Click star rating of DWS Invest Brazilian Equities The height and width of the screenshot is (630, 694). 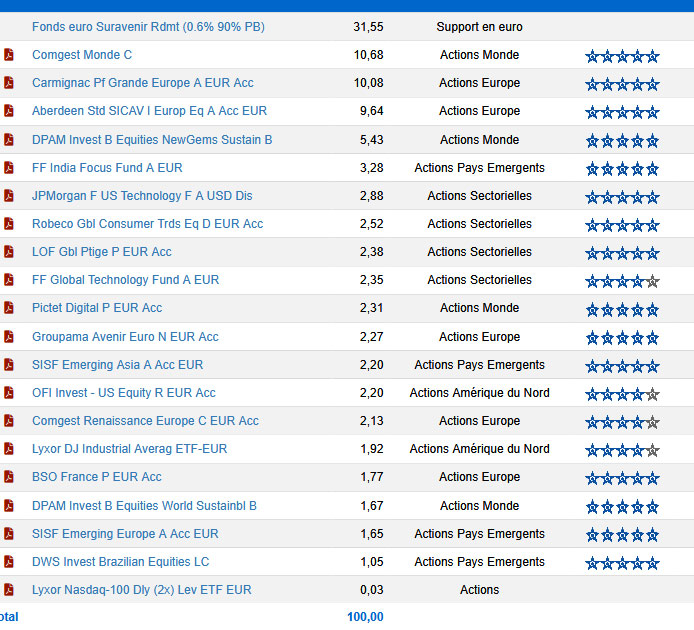(622, 563)
